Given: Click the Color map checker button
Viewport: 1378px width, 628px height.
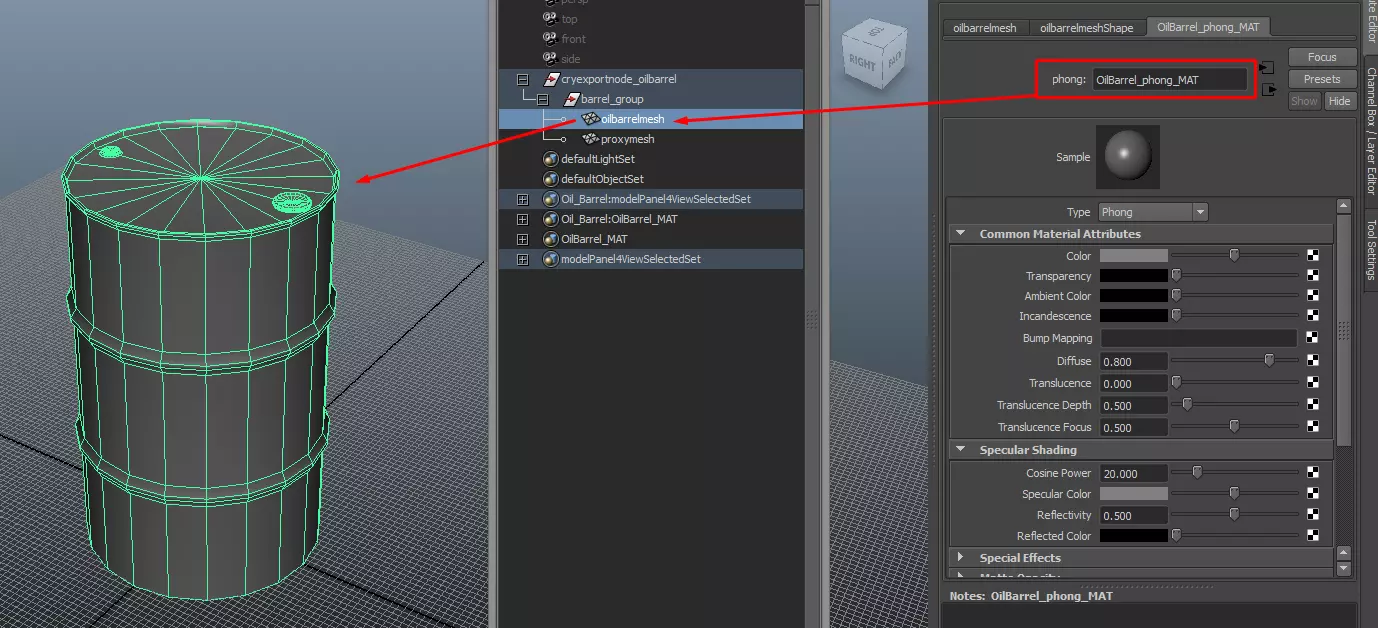Looking at the screenshot, I should 1312,256.
